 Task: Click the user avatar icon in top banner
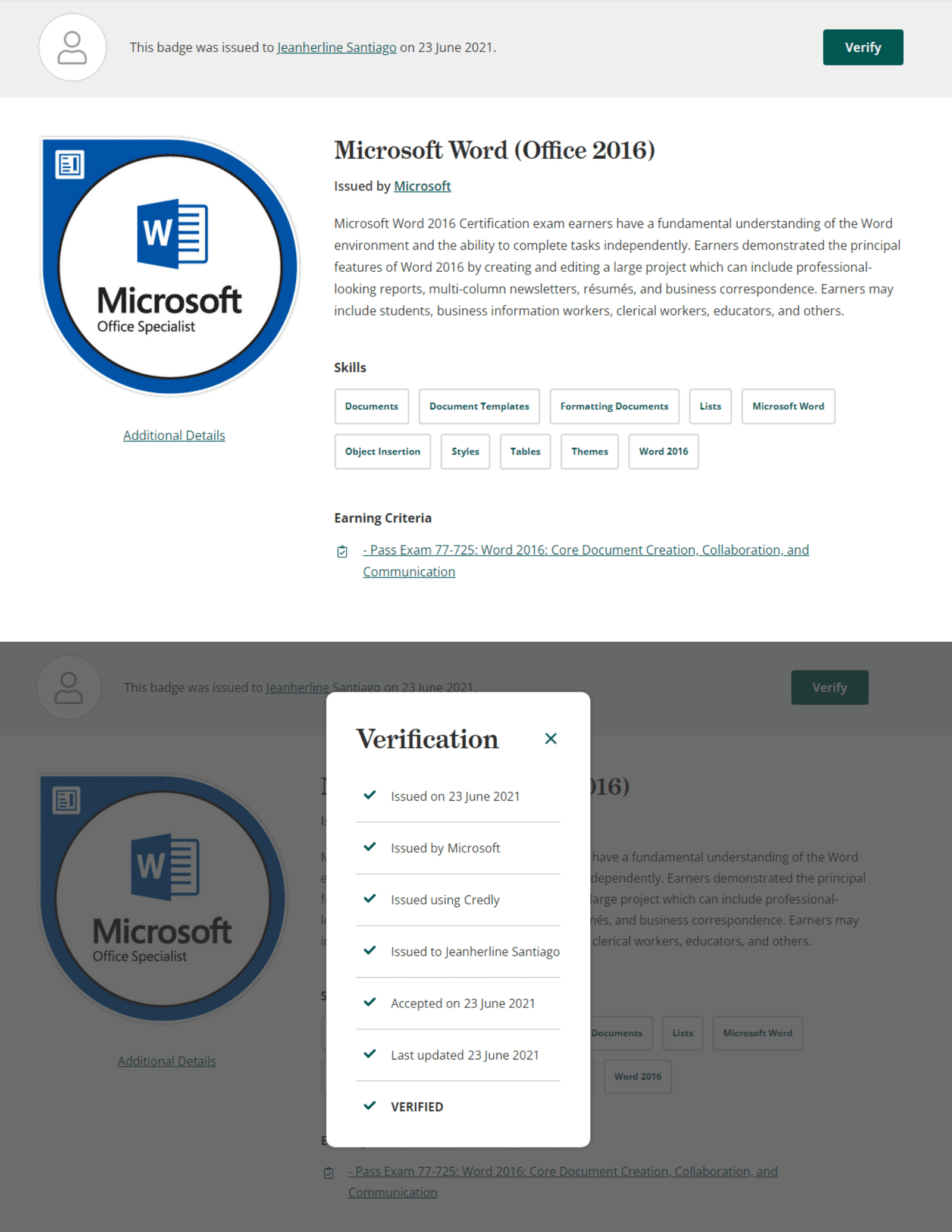(72, 48)
